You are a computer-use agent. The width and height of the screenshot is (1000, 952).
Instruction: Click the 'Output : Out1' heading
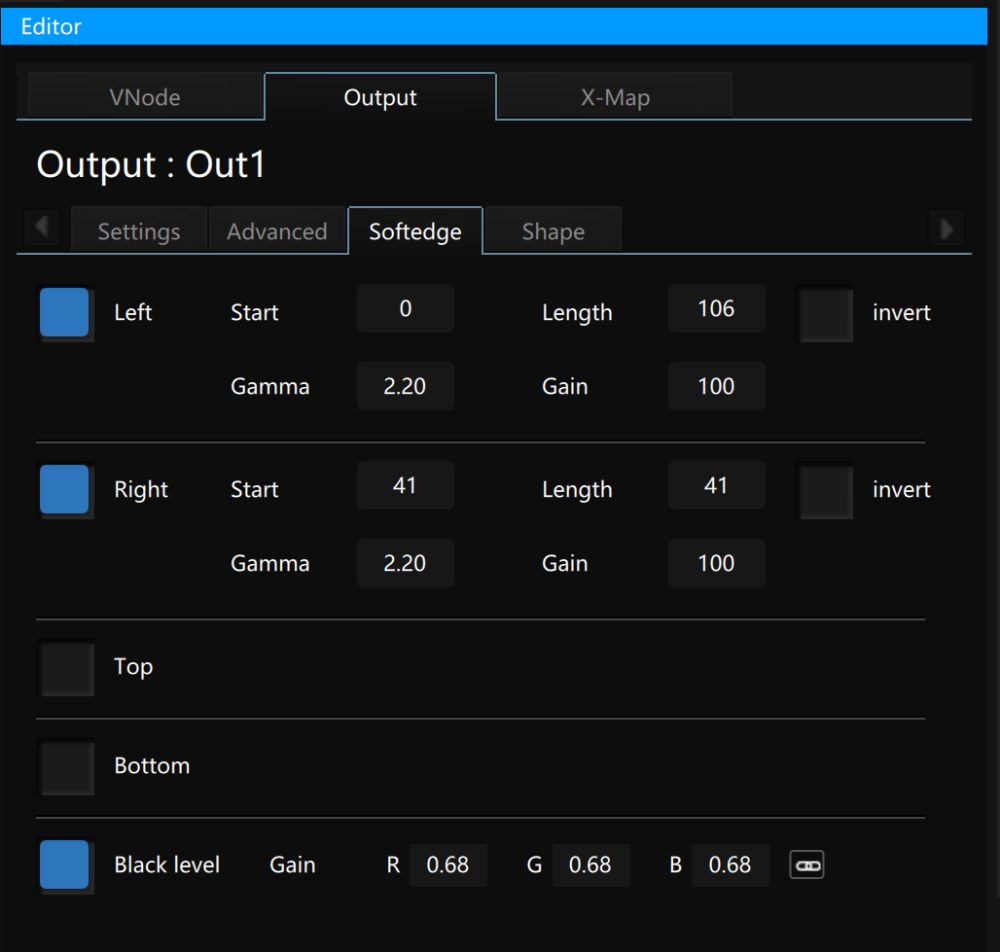[x=151, y=165]
